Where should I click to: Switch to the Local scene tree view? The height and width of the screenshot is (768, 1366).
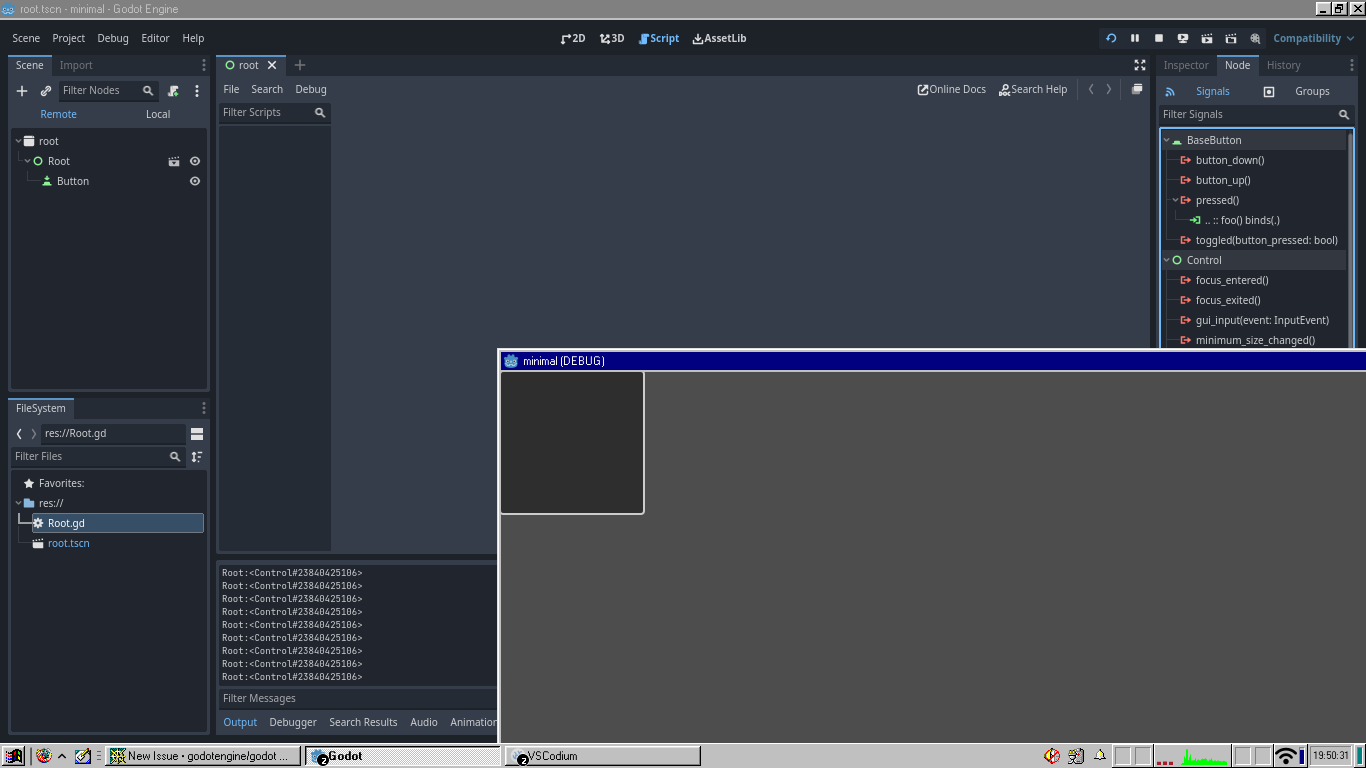coord(158,114)
